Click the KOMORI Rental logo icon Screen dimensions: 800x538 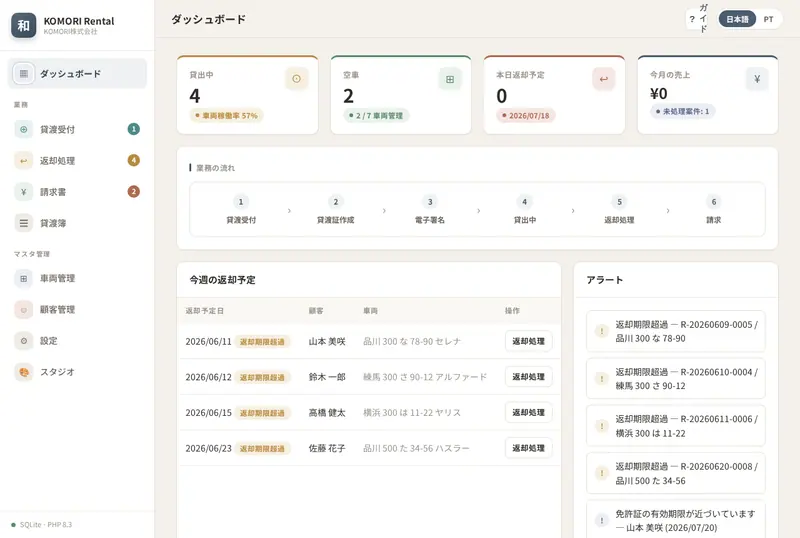[23, 25]
